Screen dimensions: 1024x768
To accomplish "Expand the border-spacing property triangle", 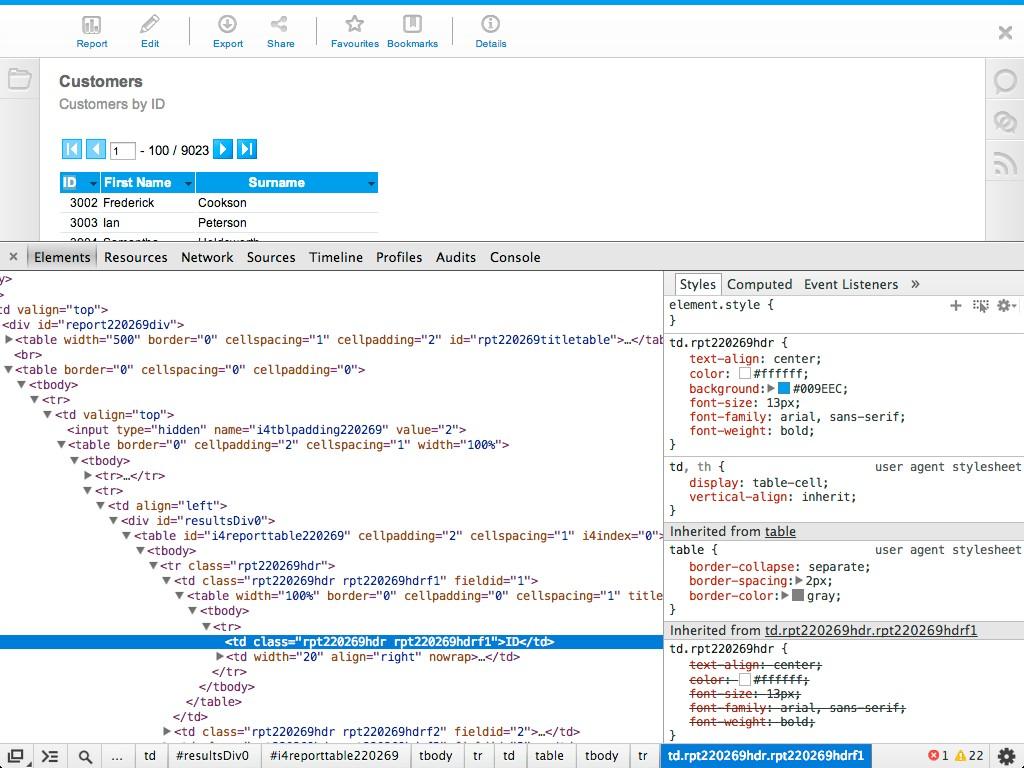I will [x=798, y=580].
